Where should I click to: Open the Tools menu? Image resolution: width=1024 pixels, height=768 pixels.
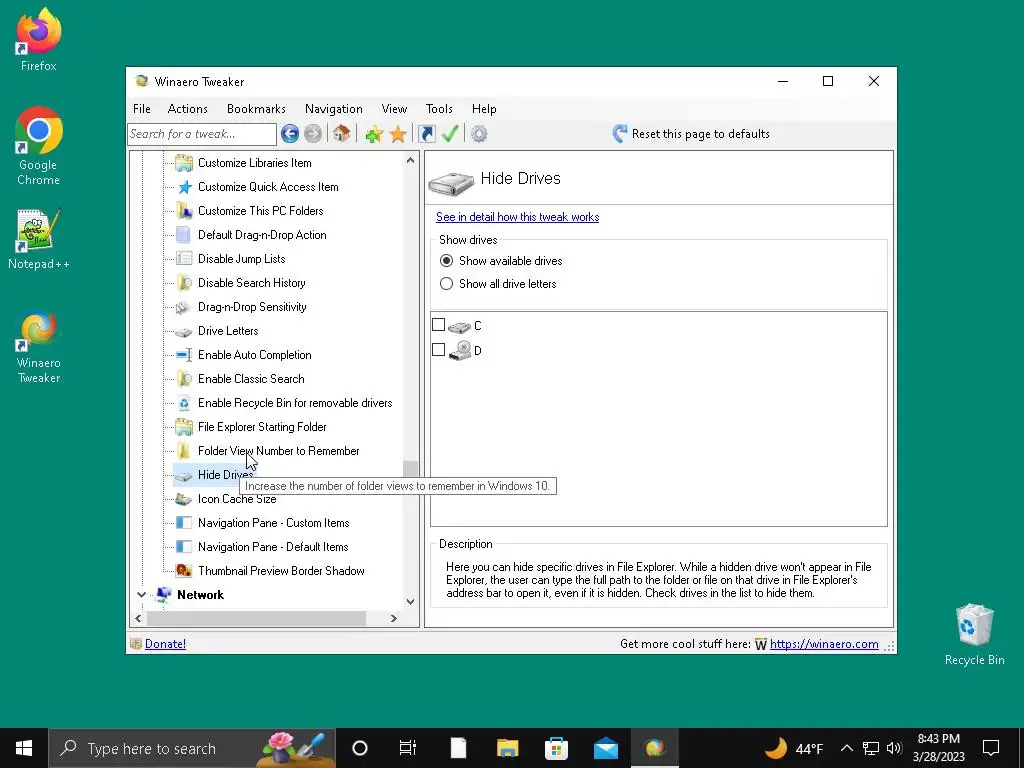[x=439, y=109]
